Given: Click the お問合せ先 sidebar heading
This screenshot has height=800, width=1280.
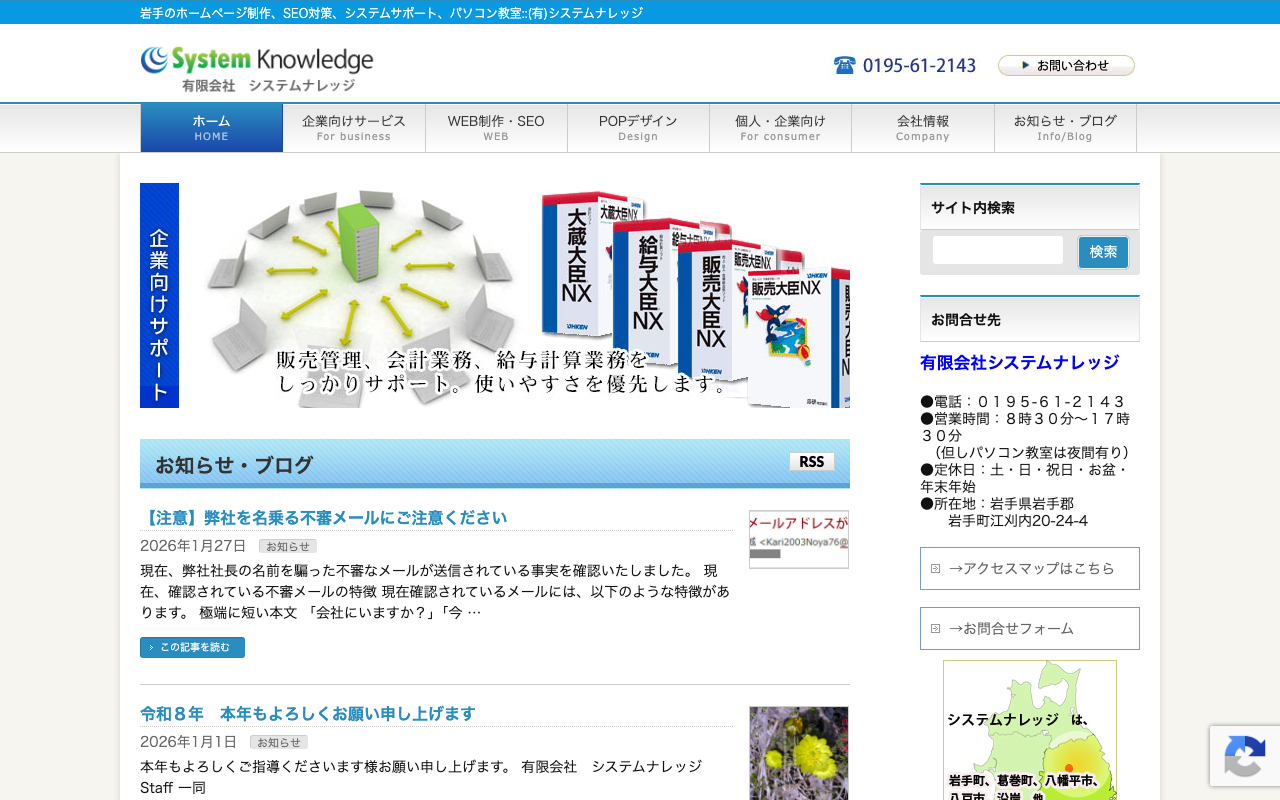Looking at the screenshot, I should point(1030,319).
